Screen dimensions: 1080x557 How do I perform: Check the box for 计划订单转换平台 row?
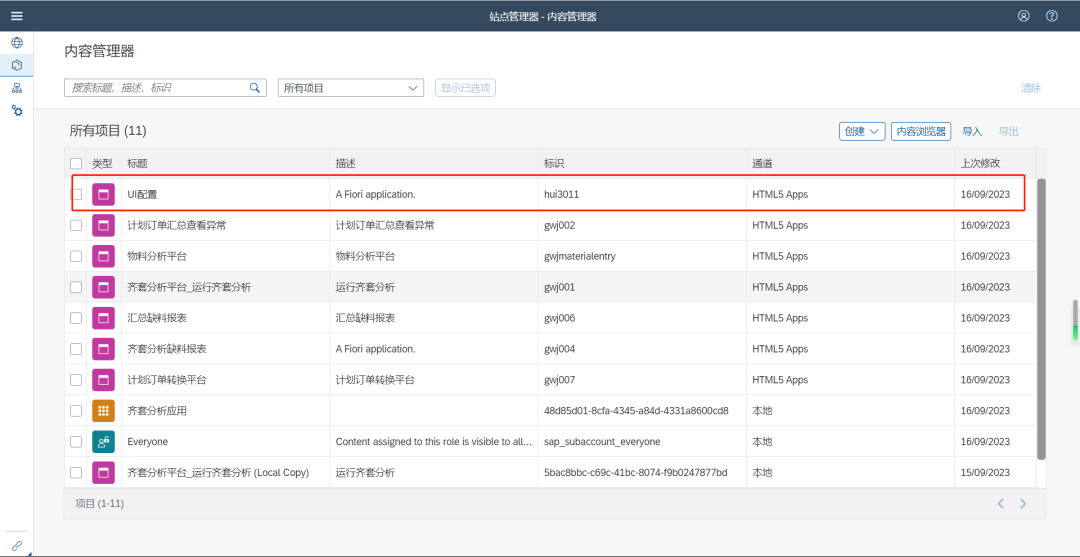[x=76, y=380]
